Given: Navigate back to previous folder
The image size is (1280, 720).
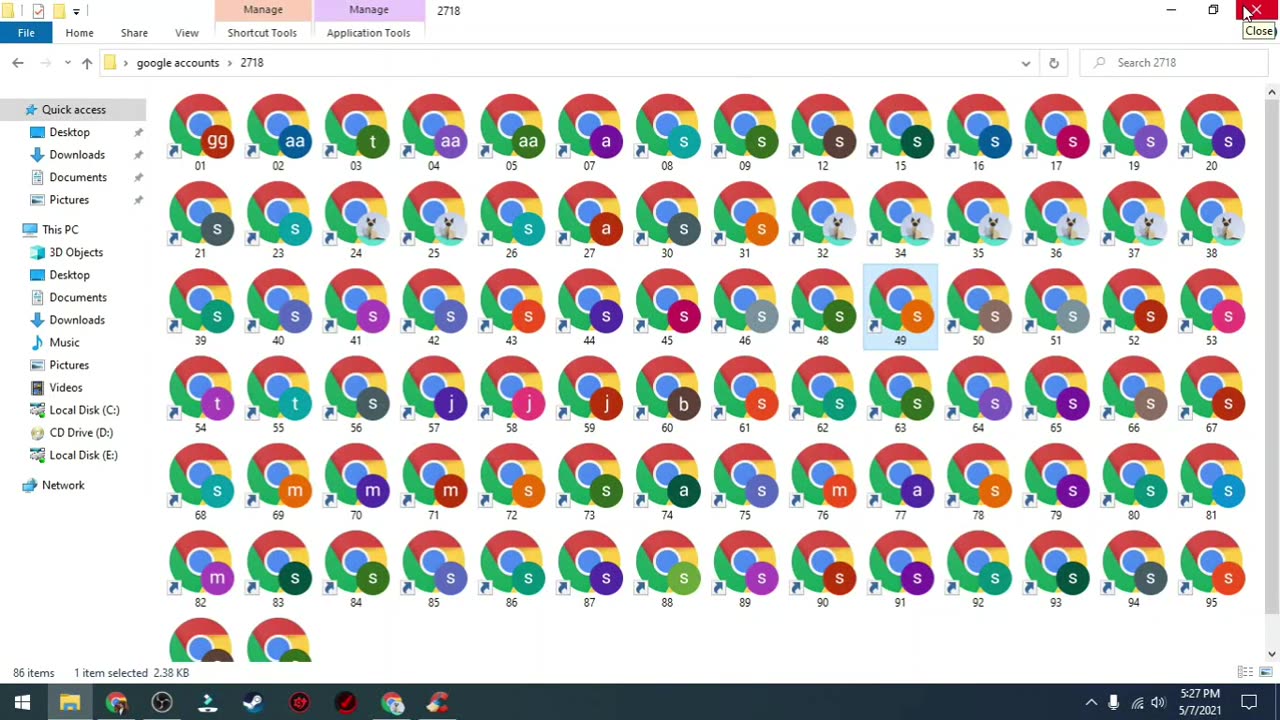Looking at the screenshot, I should click(x=18, y=63).
